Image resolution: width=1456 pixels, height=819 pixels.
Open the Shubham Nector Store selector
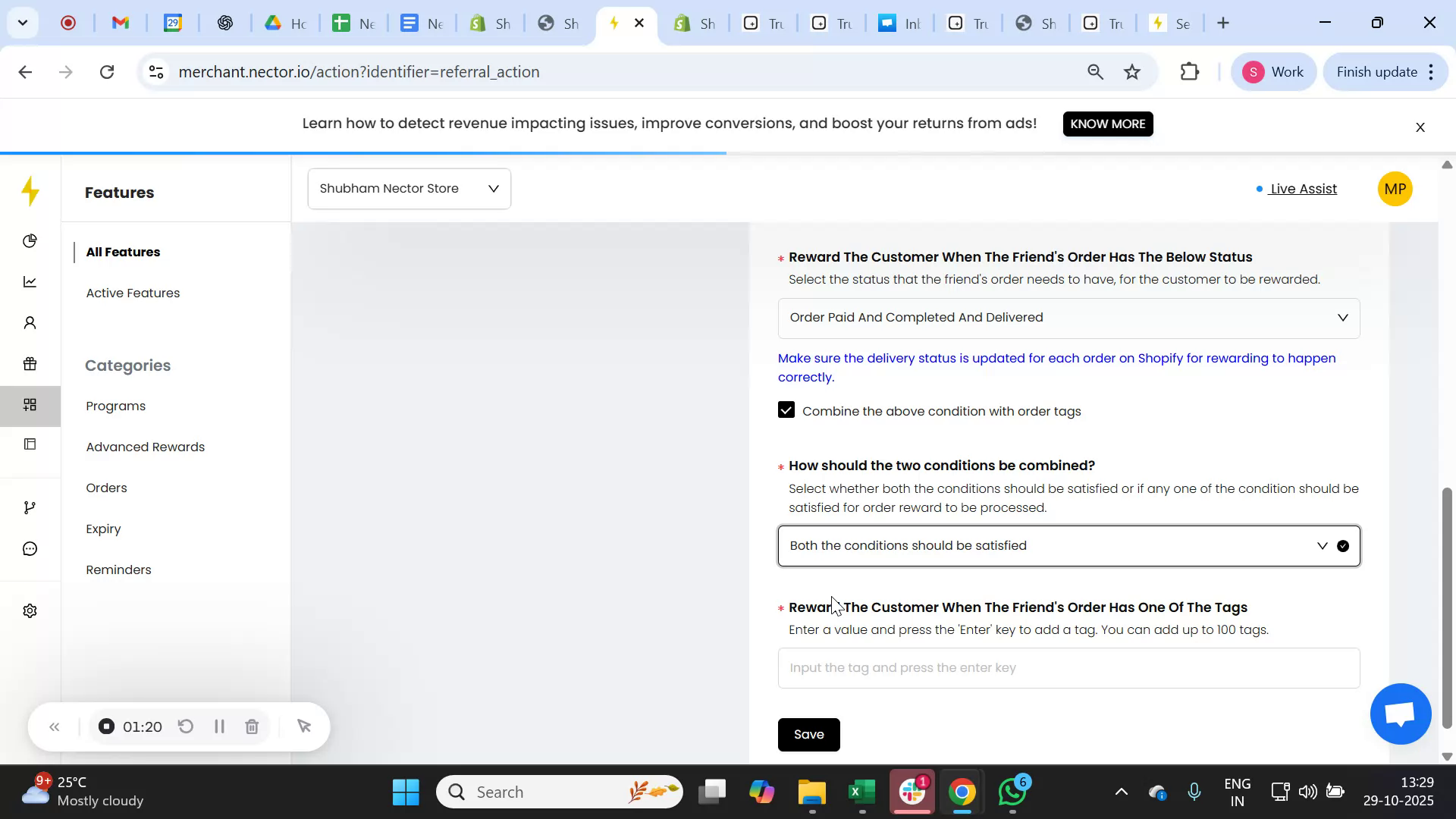click(409, 188)
